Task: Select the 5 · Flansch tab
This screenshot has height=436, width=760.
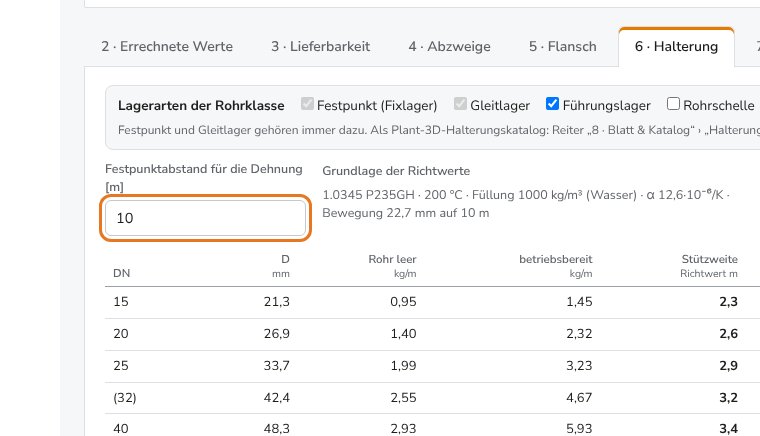Action: 563,47
